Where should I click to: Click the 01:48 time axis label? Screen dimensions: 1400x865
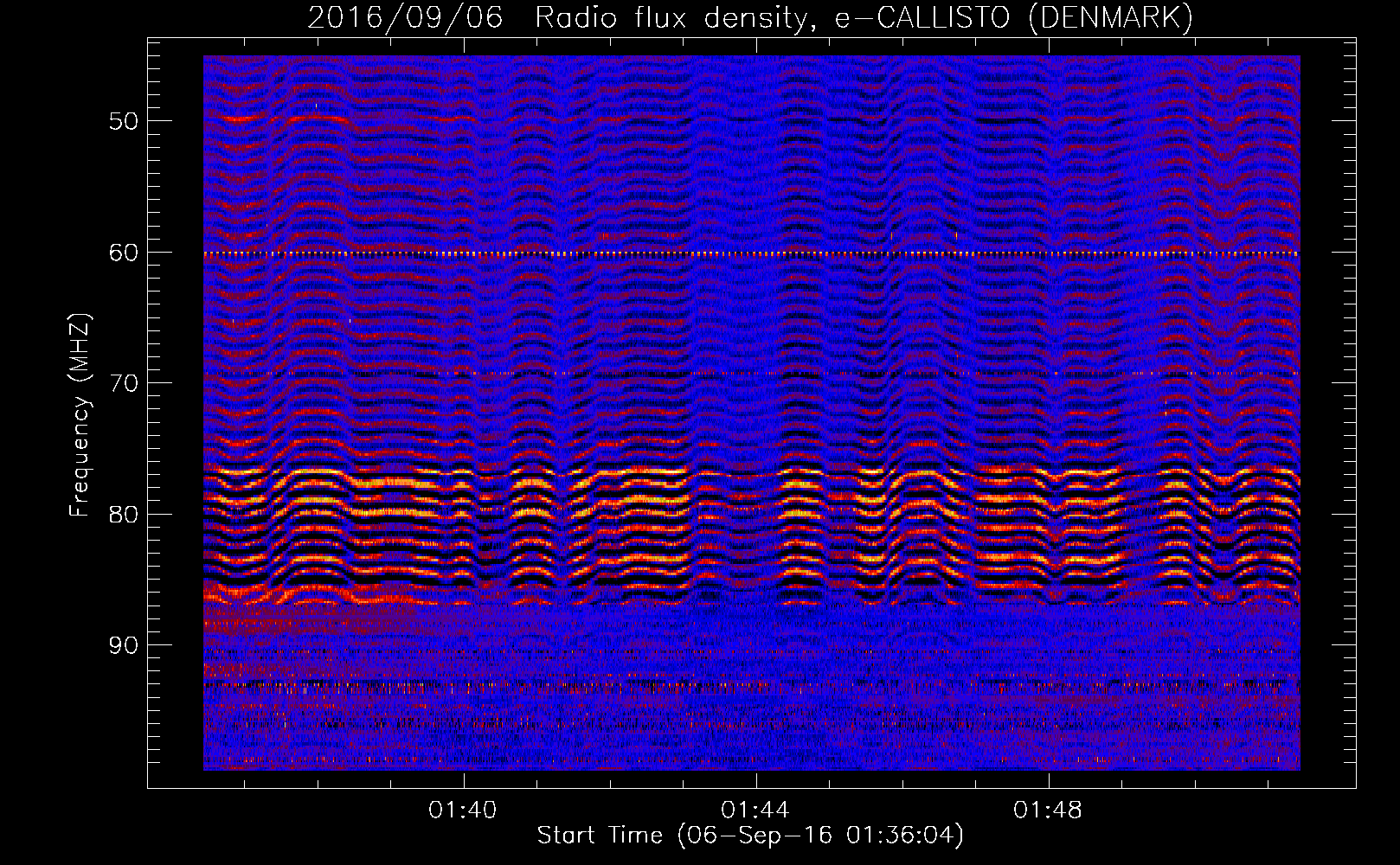click(x=1048, y=810)
